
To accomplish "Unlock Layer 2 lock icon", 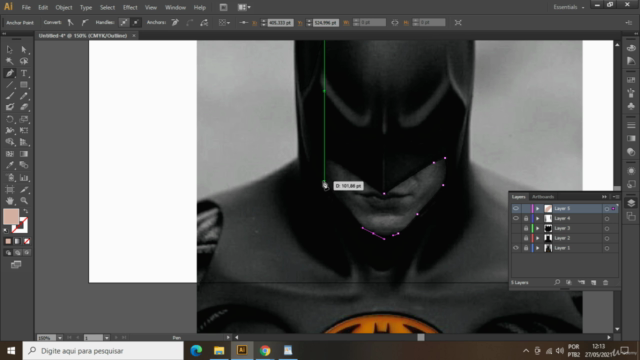I will pyautogui.click(x=526, y=238).
